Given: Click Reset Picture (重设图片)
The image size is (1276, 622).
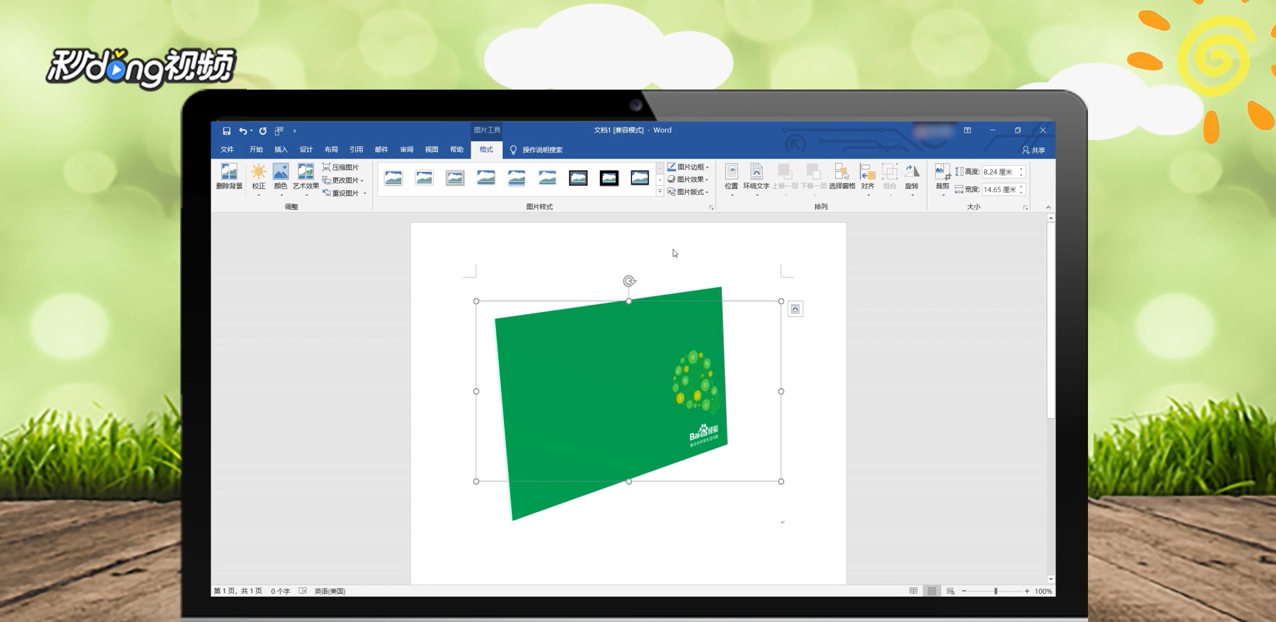Looking at the screenshot, I should tap(341, 193).
